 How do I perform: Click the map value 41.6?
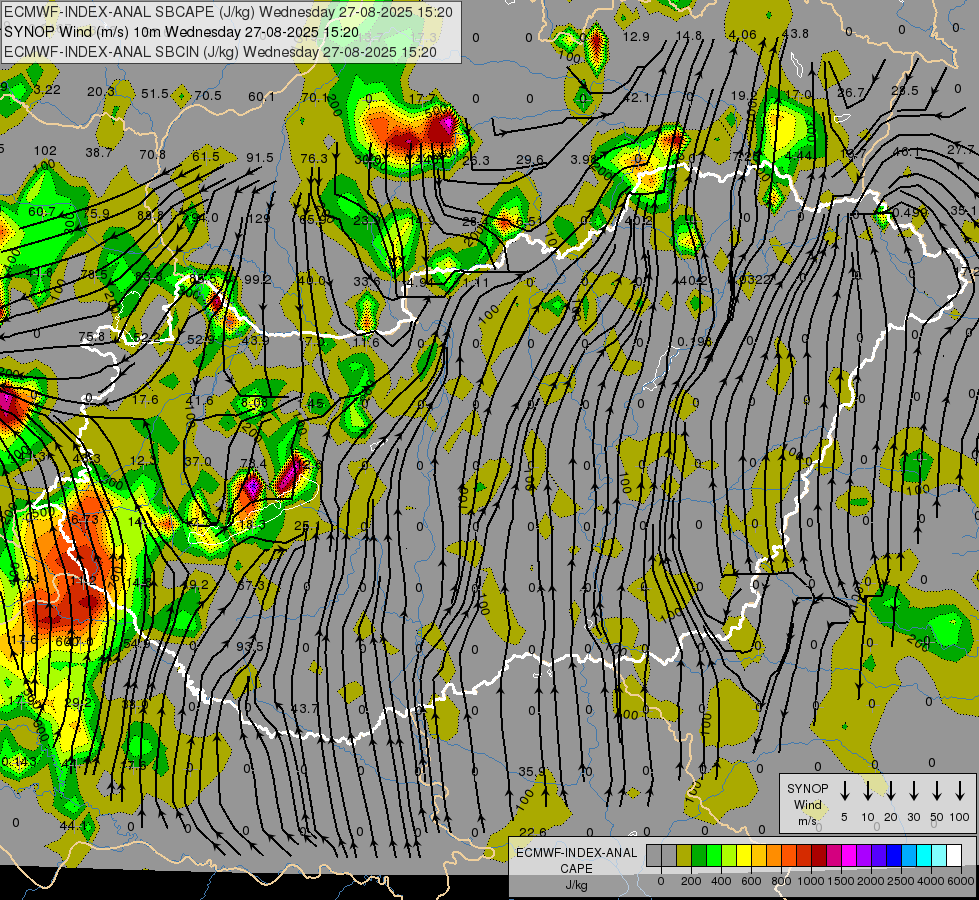pos(200,400)
